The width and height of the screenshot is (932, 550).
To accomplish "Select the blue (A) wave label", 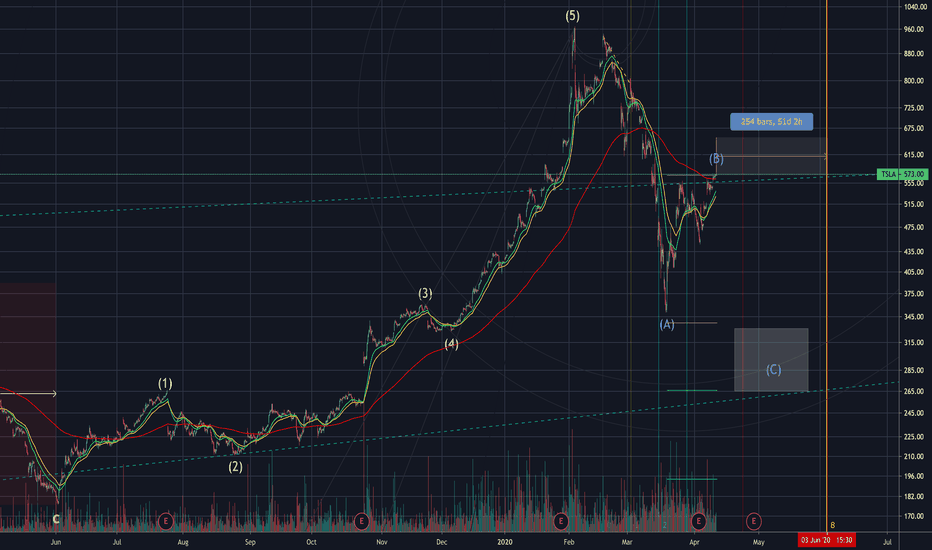I will (x=667, y=325).
